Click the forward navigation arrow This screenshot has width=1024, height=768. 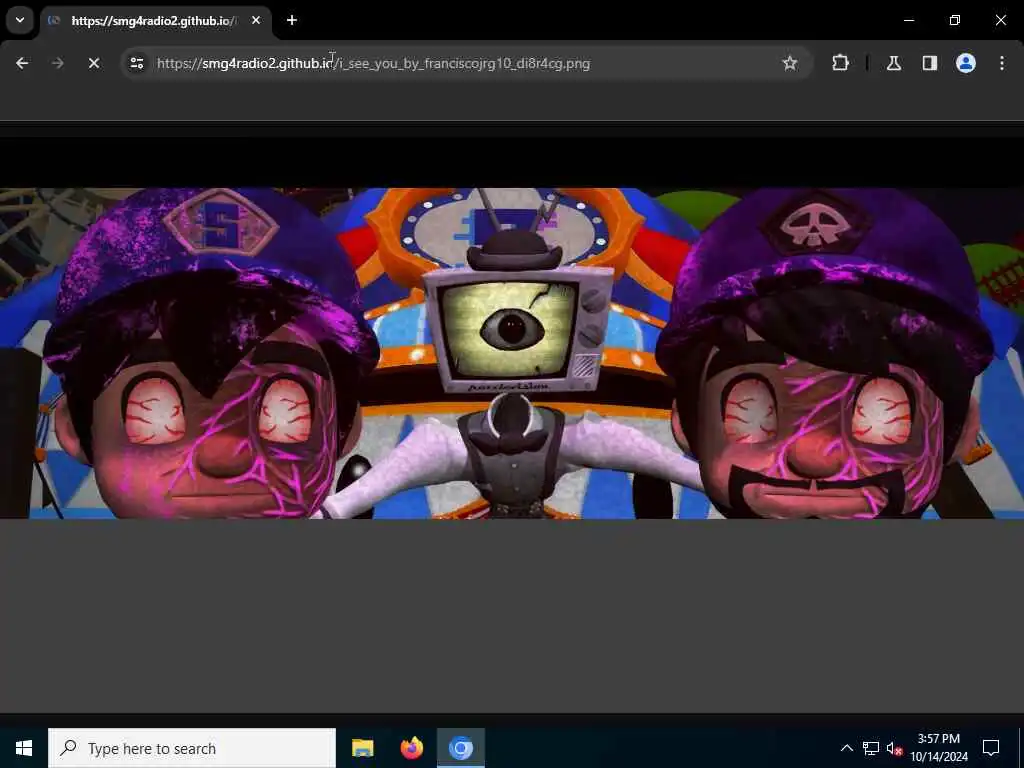pyautogui.click(x=57, y=63)
